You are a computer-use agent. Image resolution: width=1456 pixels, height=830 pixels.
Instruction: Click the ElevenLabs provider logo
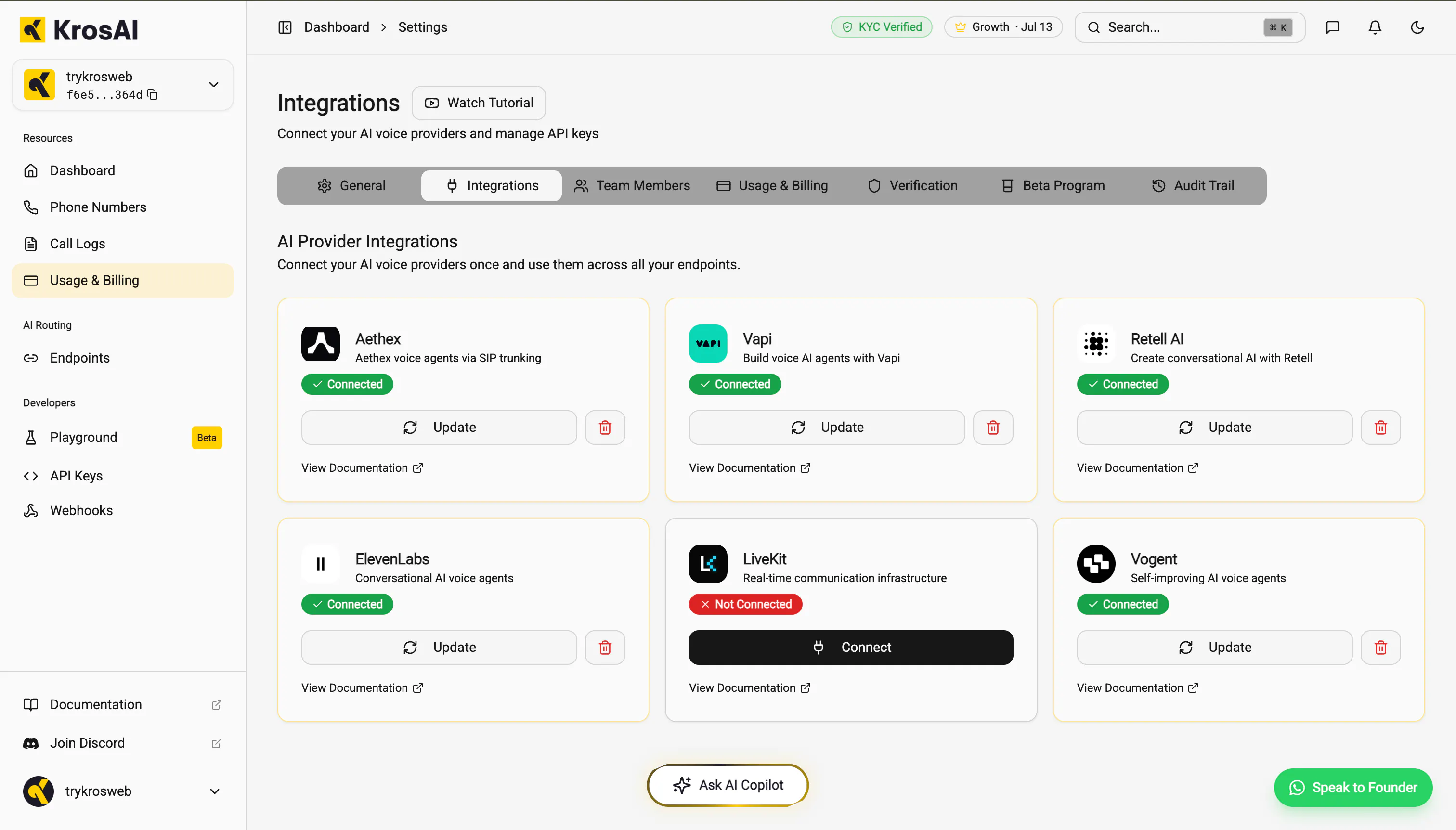pos(320,564)
